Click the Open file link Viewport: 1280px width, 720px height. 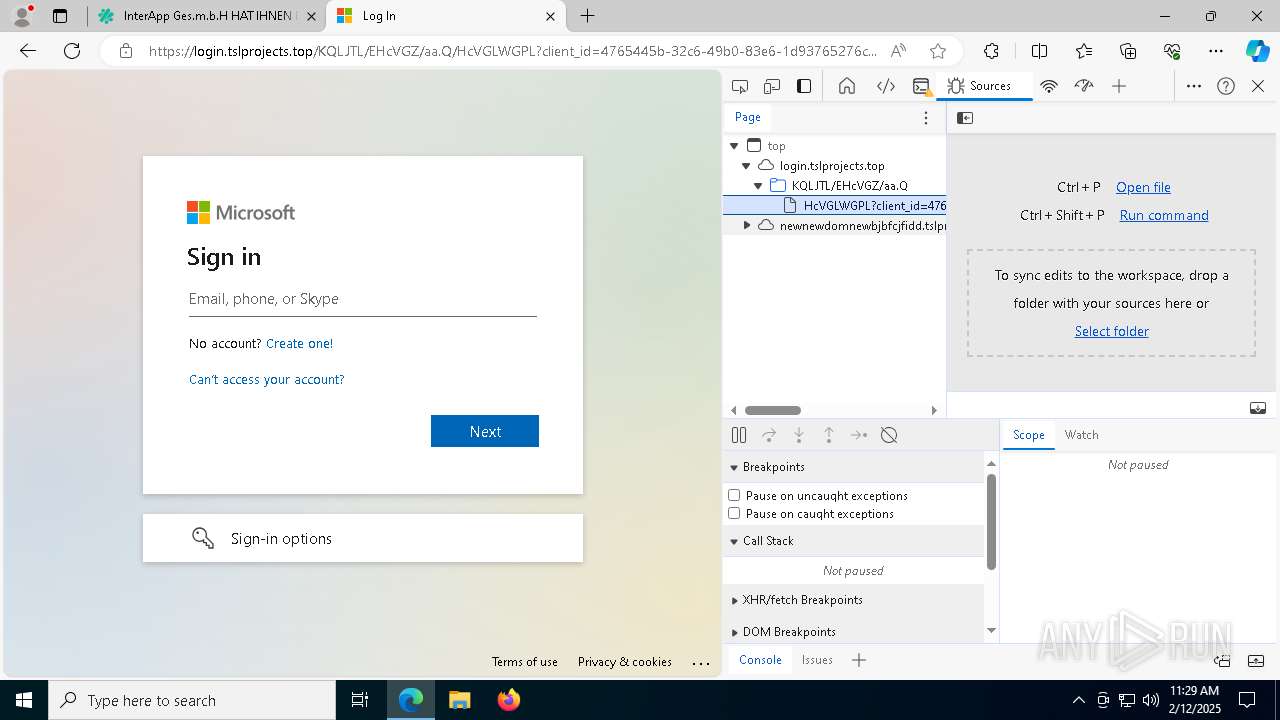coord(1143,187)
